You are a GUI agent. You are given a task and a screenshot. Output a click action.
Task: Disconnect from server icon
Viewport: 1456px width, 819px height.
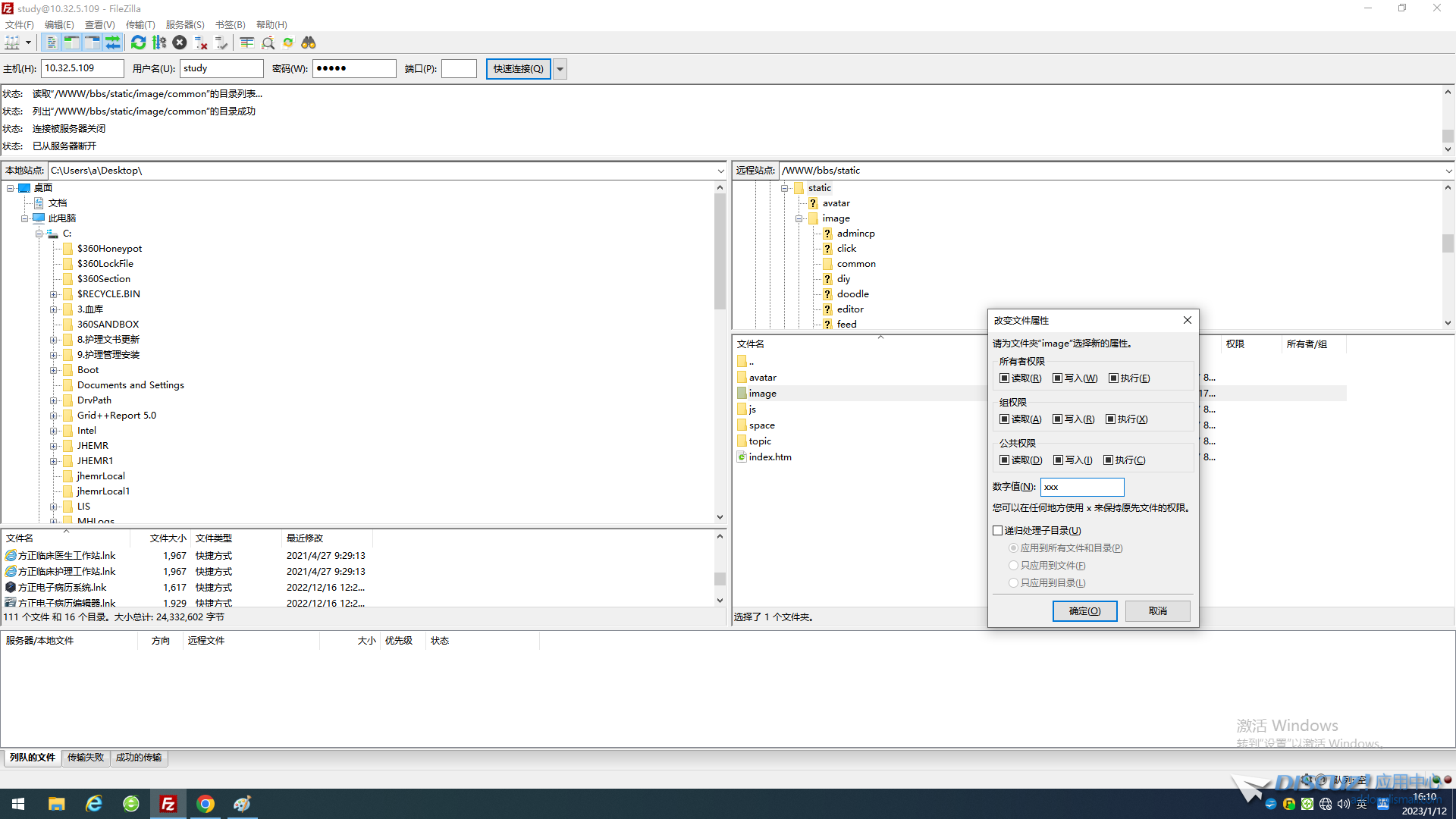pyautogui.click(x=200, y=43)
